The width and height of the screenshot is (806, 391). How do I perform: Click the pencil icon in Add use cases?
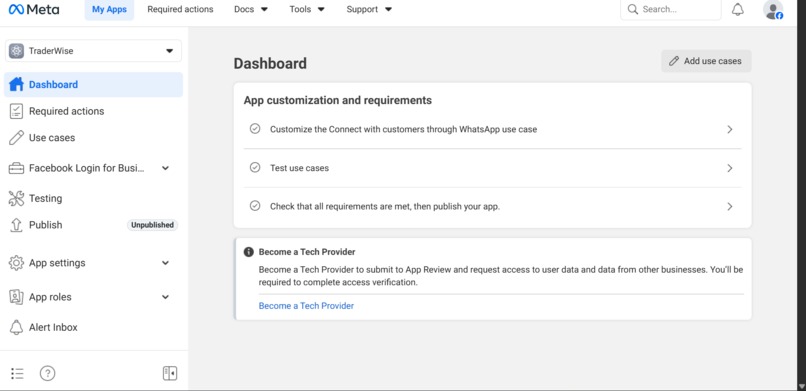(x=674, y=61)
